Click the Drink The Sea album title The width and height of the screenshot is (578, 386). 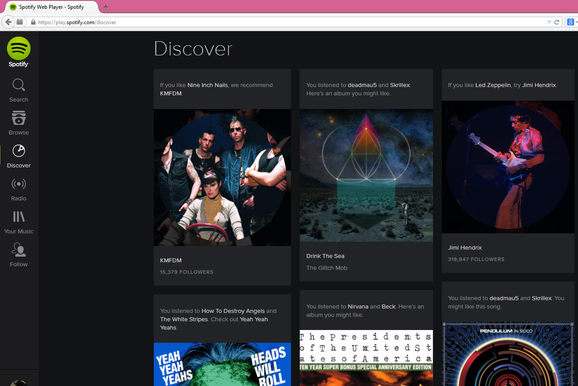pyautogui.click(x=325, y=256)
